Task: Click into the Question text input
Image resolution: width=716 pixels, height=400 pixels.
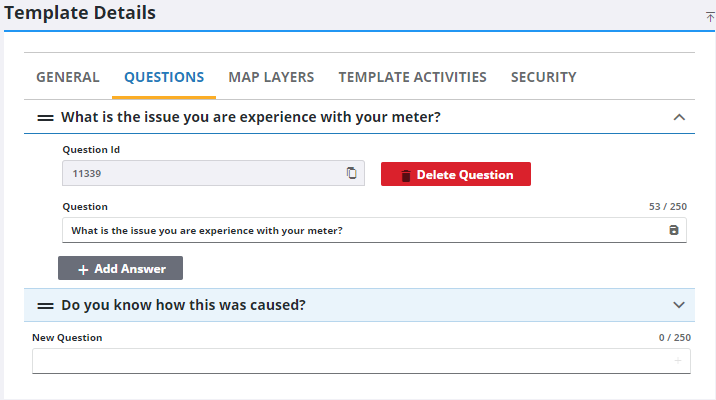Action: click(360, 231)
